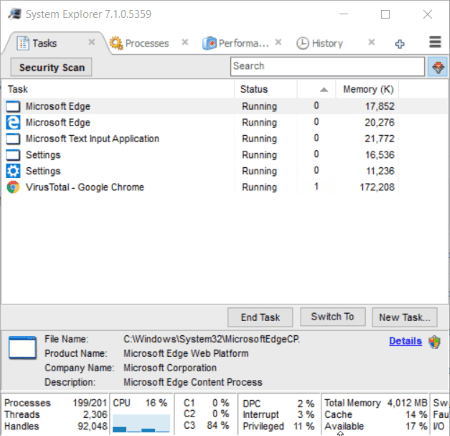
Task: Click the DPC 2 % status entry
Action: 278,403
